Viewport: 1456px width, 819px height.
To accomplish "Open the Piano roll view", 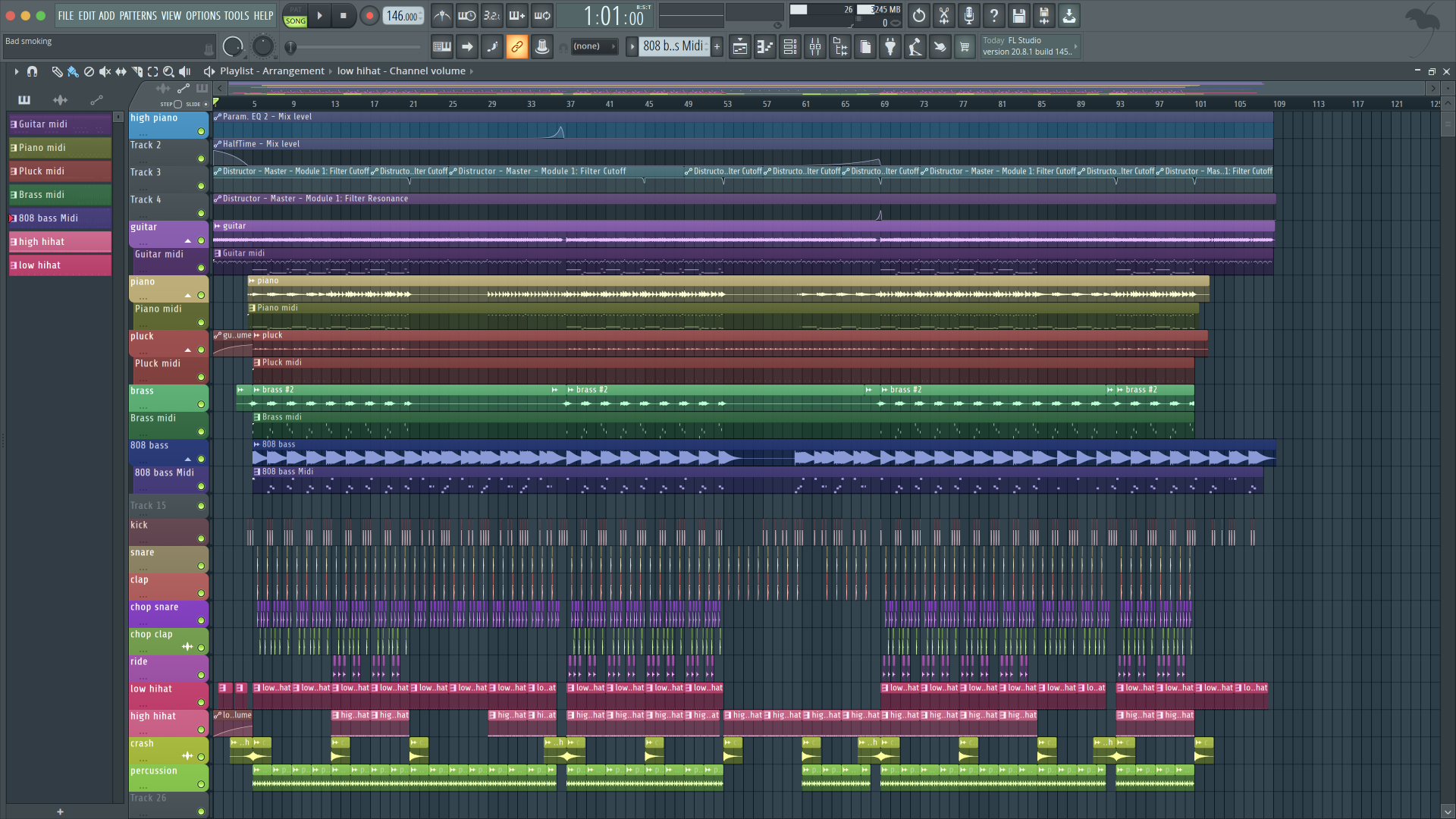I will pos(765,47).
